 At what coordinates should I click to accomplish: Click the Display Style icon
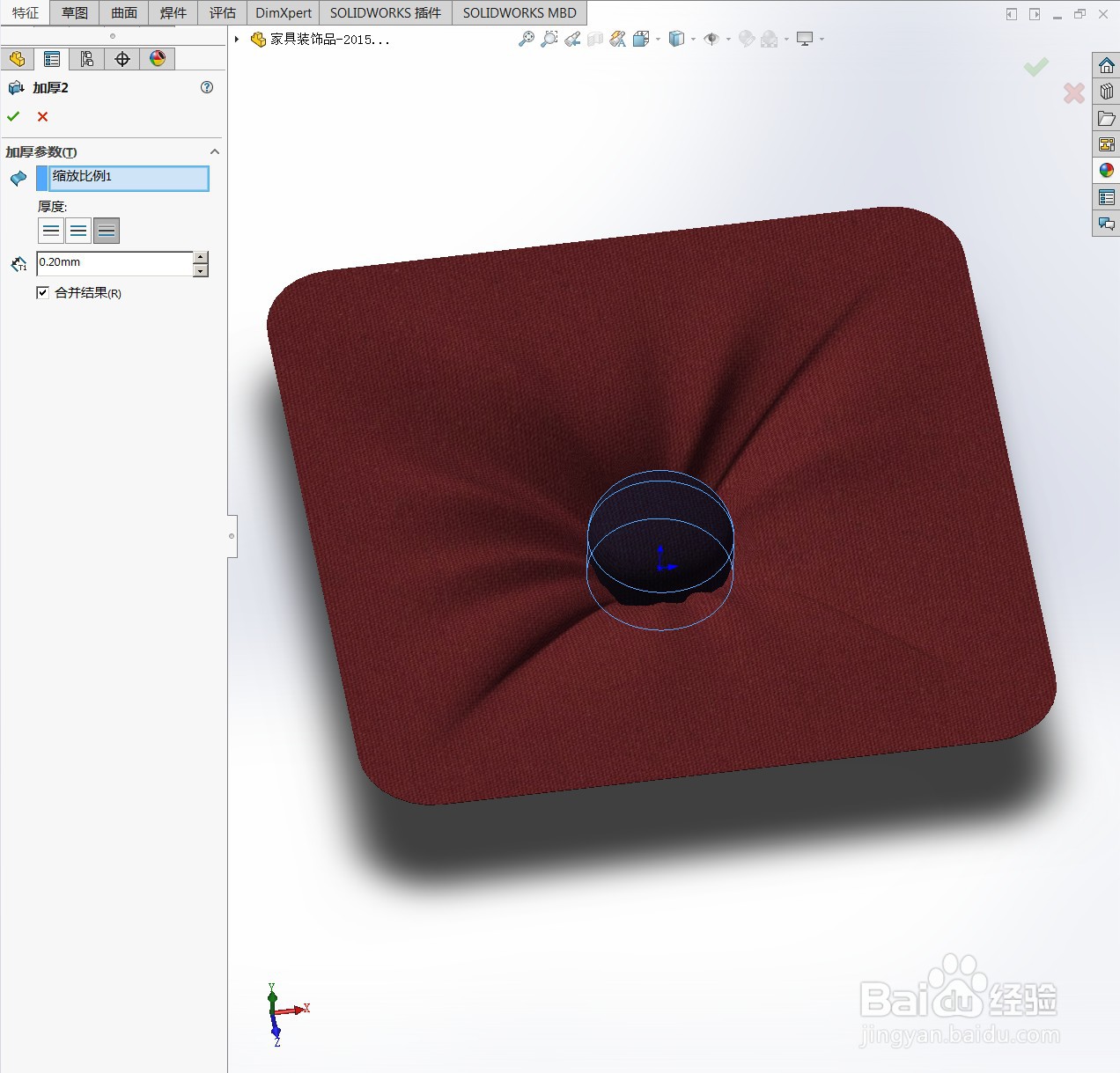(x=676, y=39)
